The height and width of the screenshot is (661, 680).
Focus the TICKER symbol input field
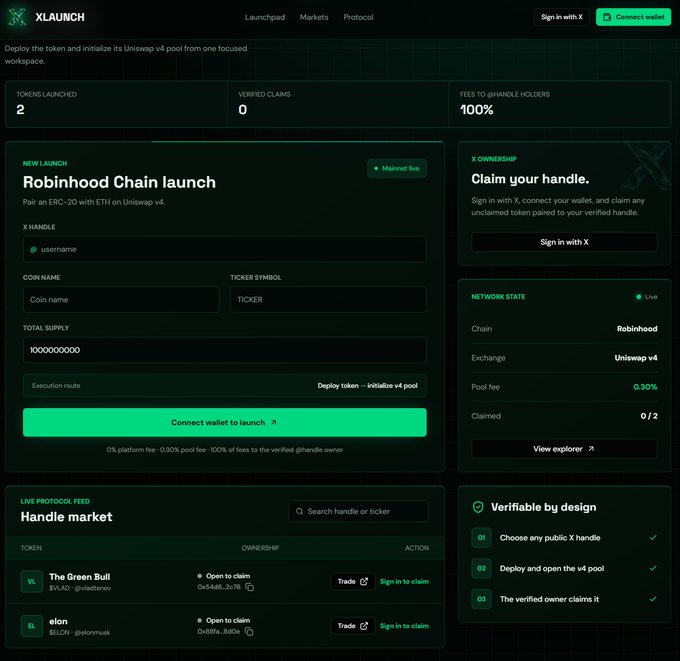click(x=328, y=299)
